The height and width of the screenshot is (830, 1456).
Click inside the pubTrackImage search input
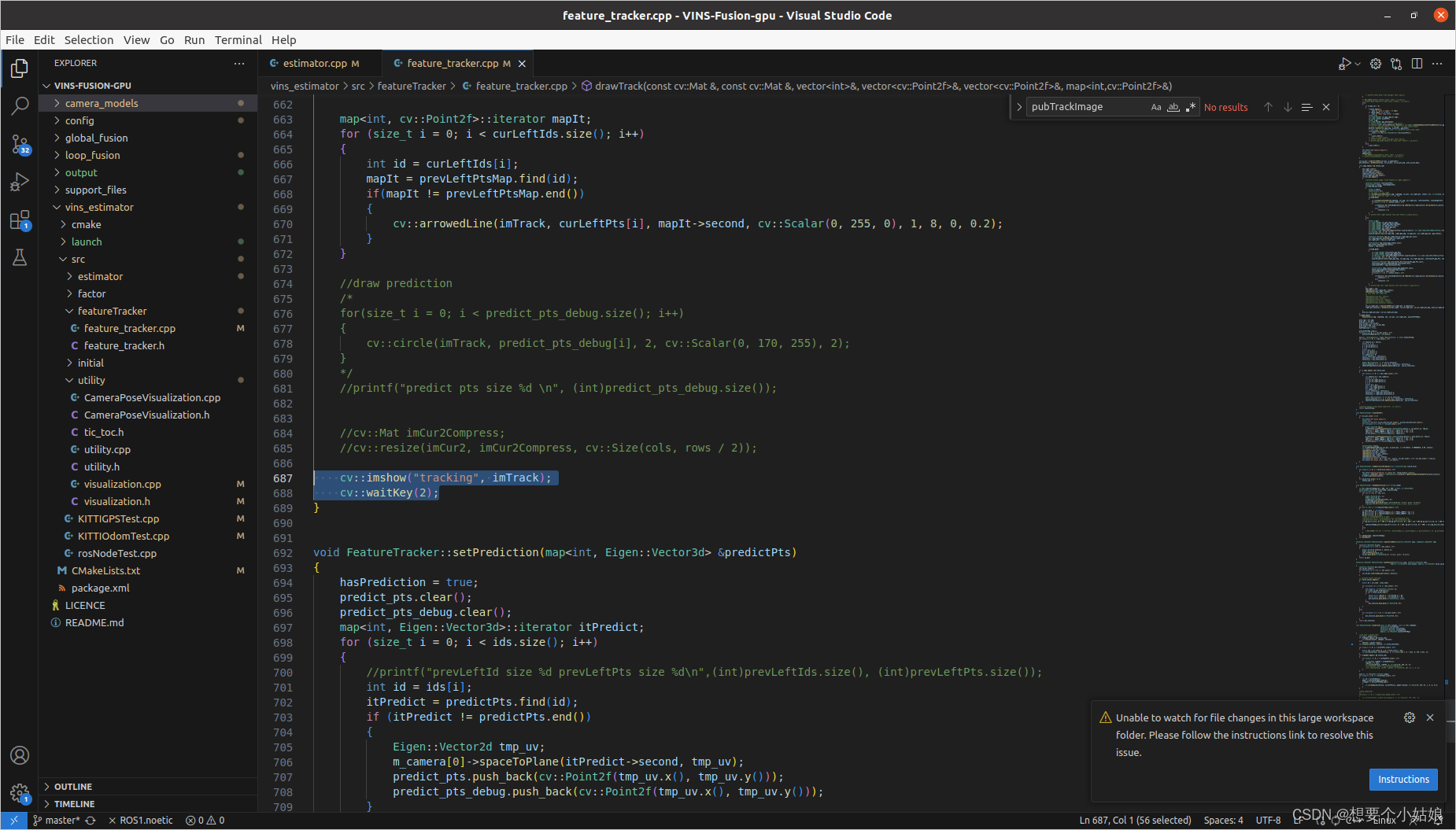tap(1086, 106)
